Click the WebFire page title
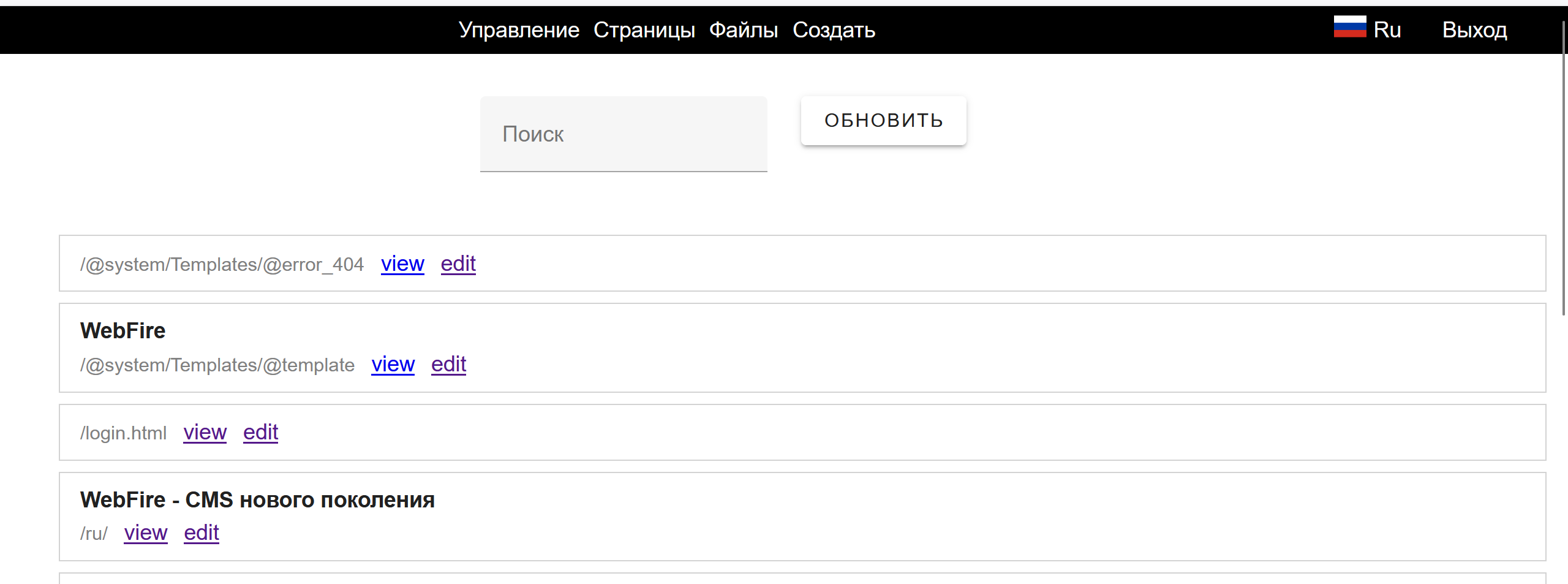Viewport: 1568px width, 584px height. [x=123, y=331]
